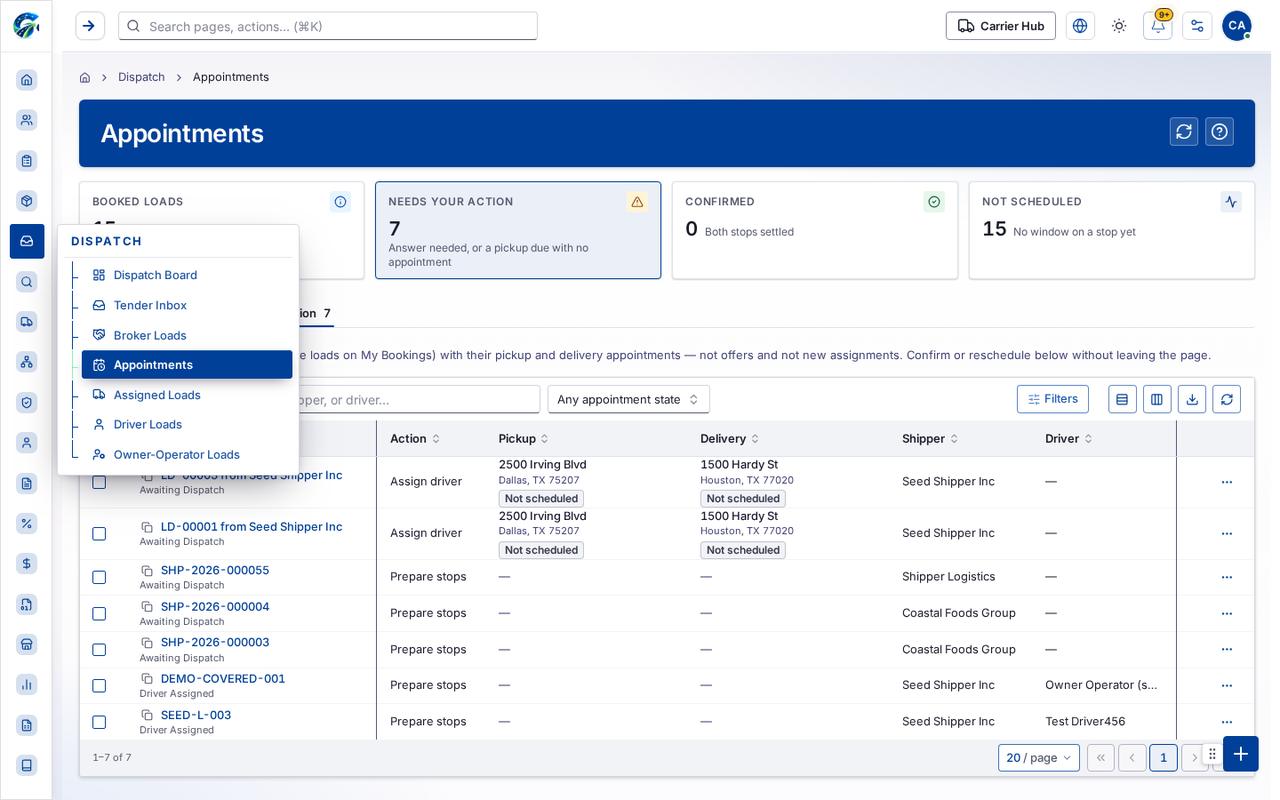This screenshot has height=800, width=1280.
Task: Open the notifications bell
Action: coord(1158,26)
